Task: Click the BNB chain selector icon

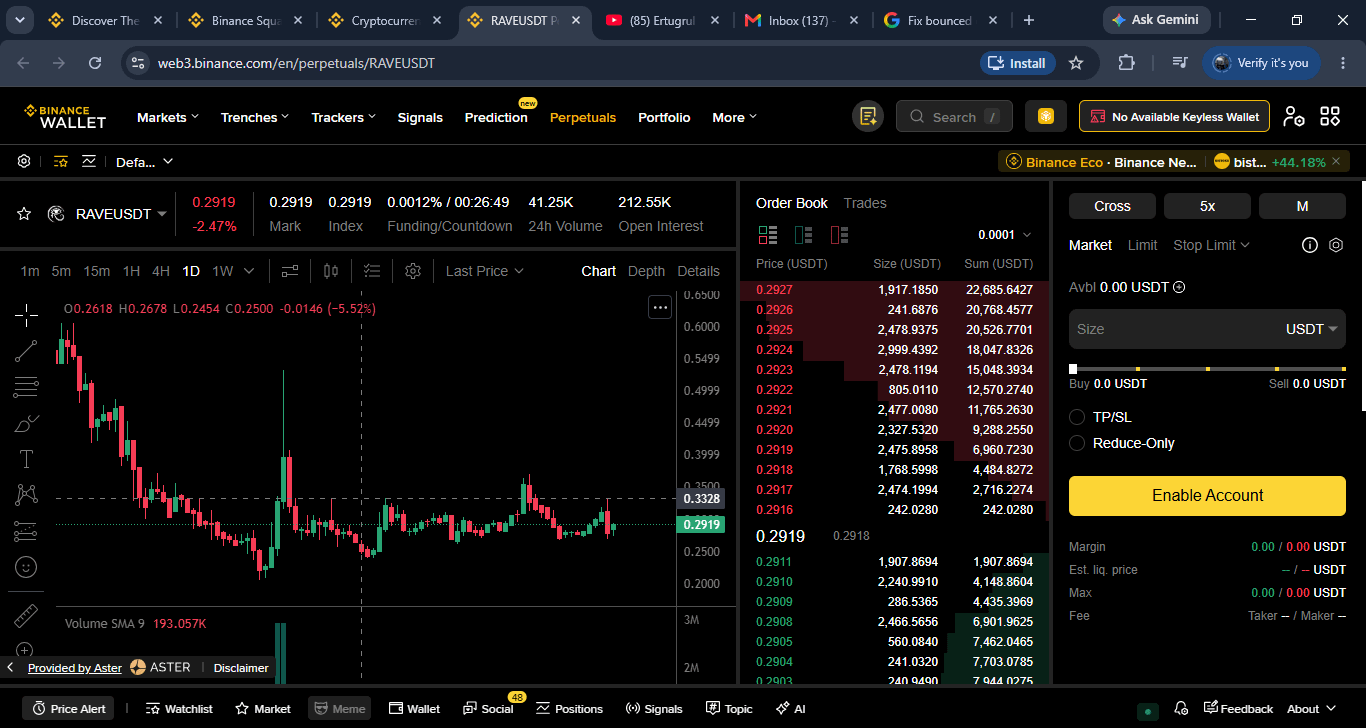Action: (1046, 117)
